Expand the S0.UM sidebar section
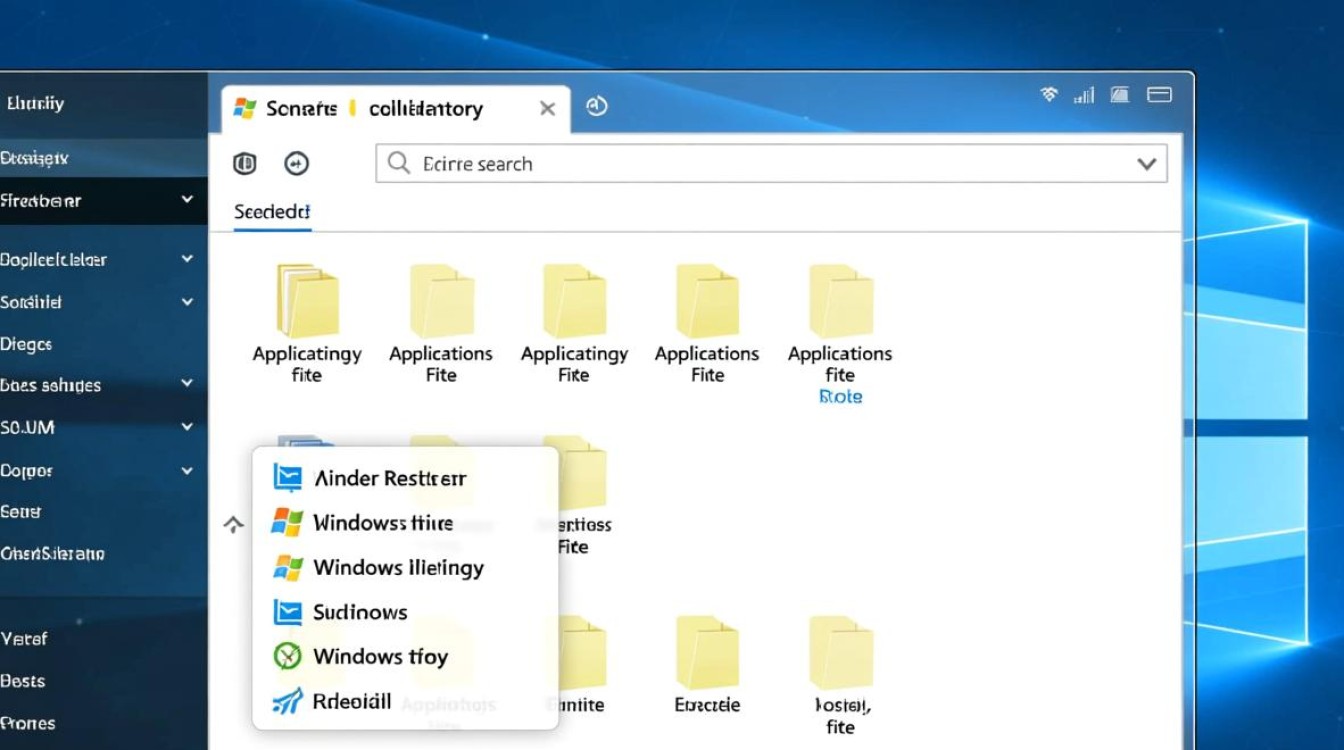The height and width of the screenshot is (750, 1344). click(x=187, y=427)
